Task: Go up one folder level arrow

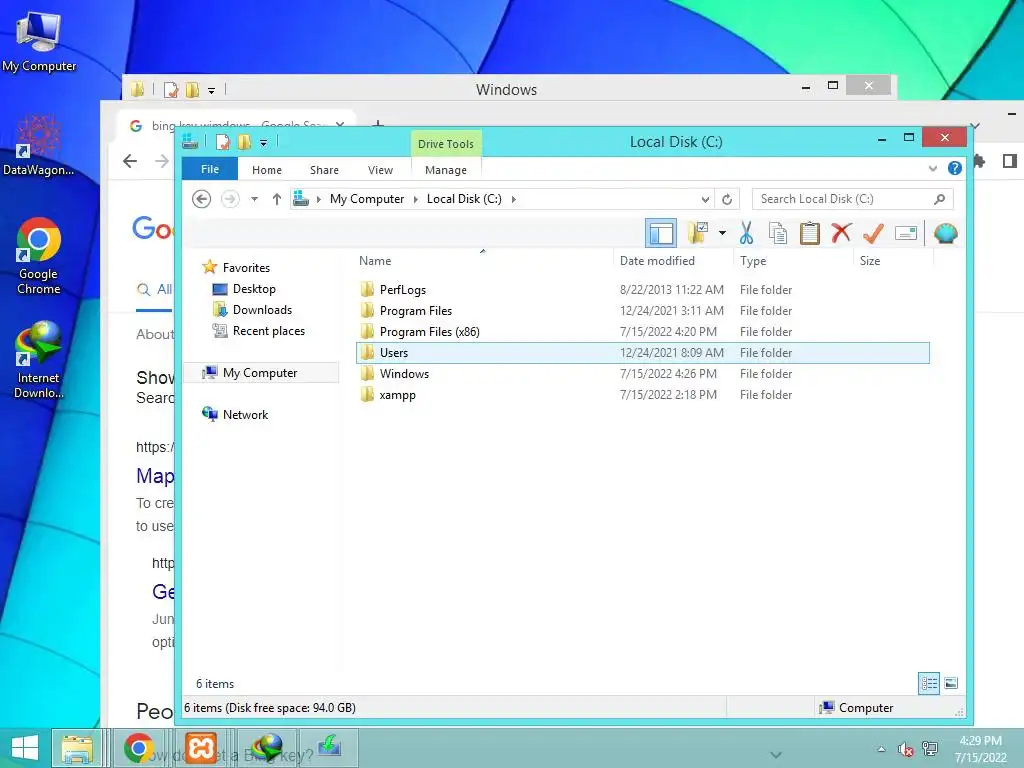Action: 277,199
